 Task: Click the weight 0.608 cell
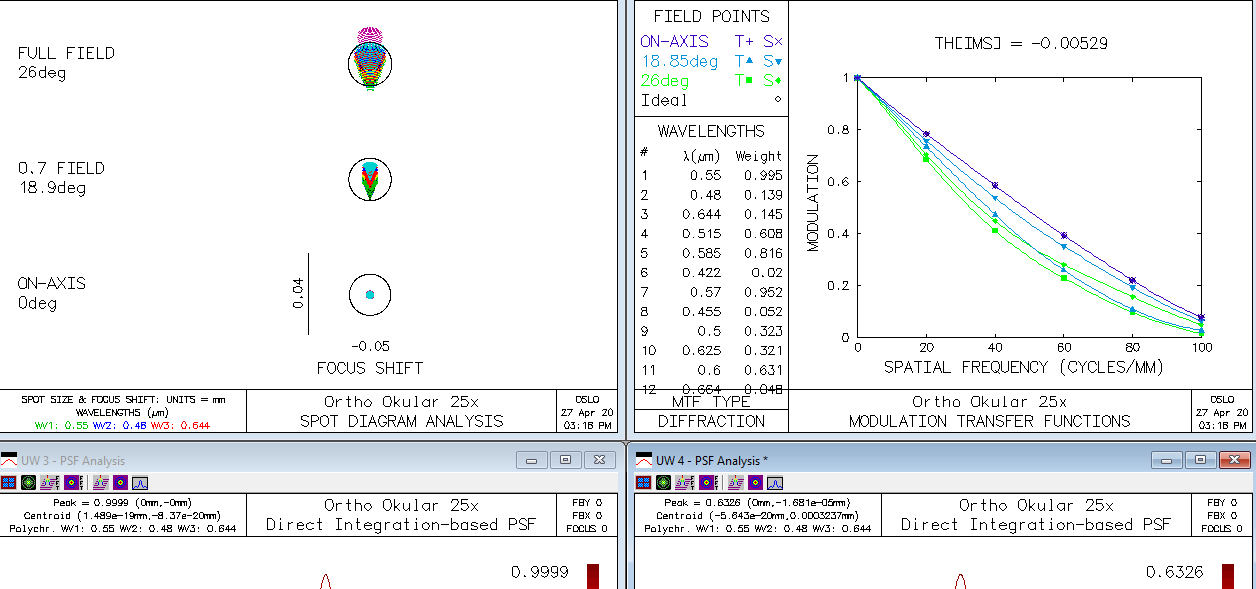point(763,234)
